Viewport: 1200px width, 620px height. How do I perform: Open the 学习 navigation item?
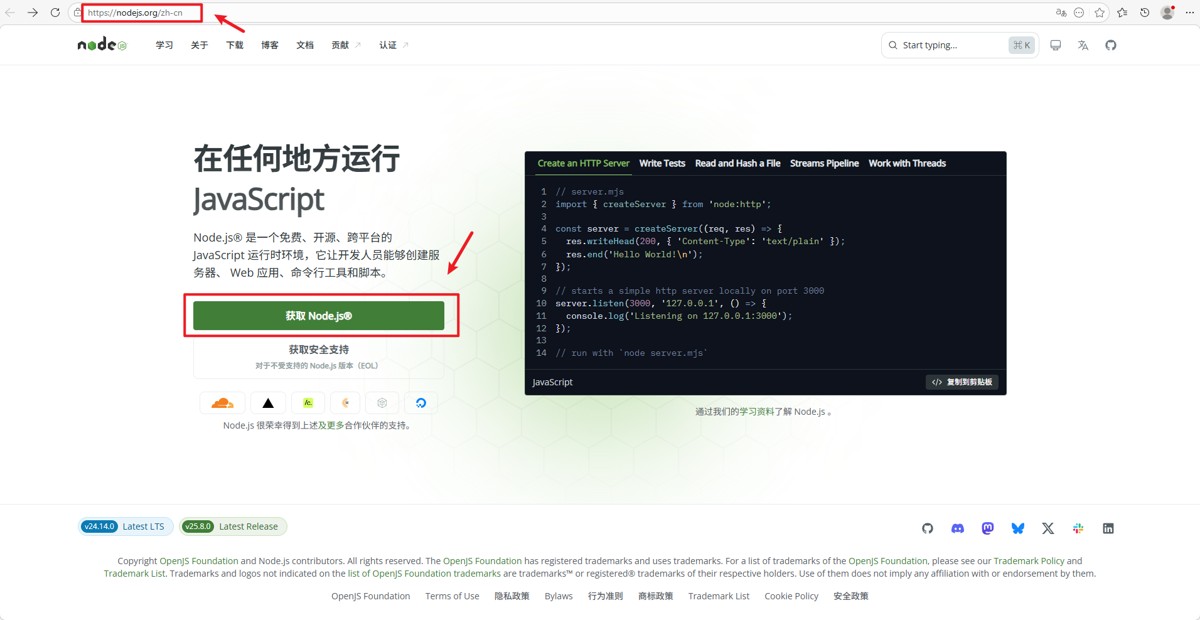[x=164, y=45]
